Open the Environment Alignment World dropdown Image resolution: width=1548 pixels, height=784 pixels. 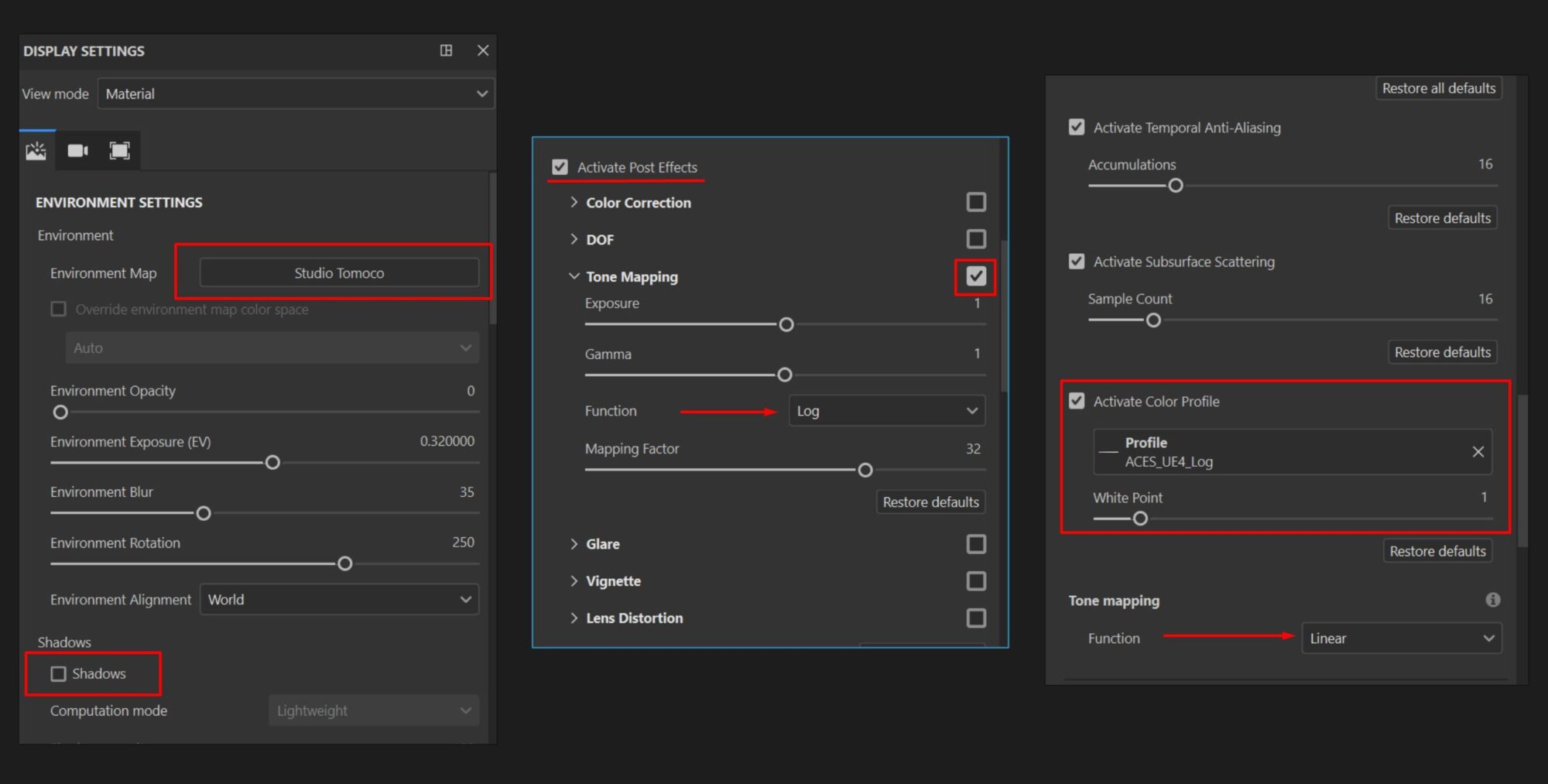coord(339,600)
